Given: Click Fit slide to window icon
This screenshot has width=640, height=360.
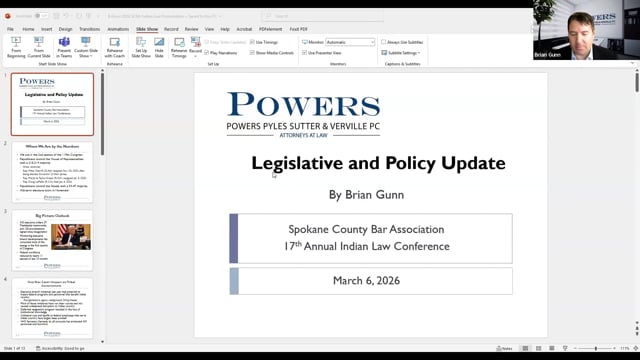Looking at the screenshot, I should [636, 349].
